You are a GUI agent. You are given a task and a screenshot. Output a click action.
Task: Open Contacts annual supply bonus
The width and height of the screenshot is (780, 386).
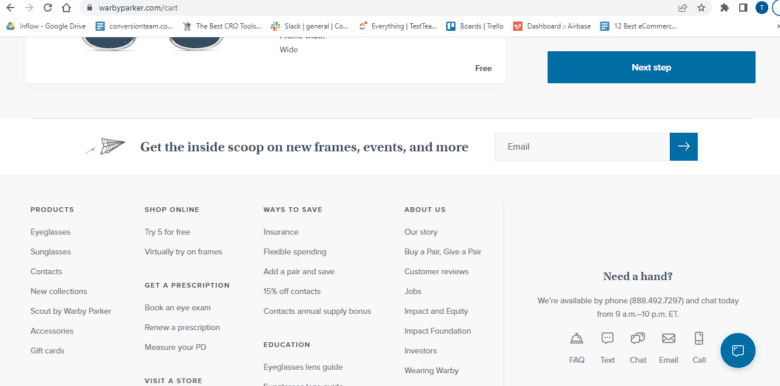[x=317, y=311]
